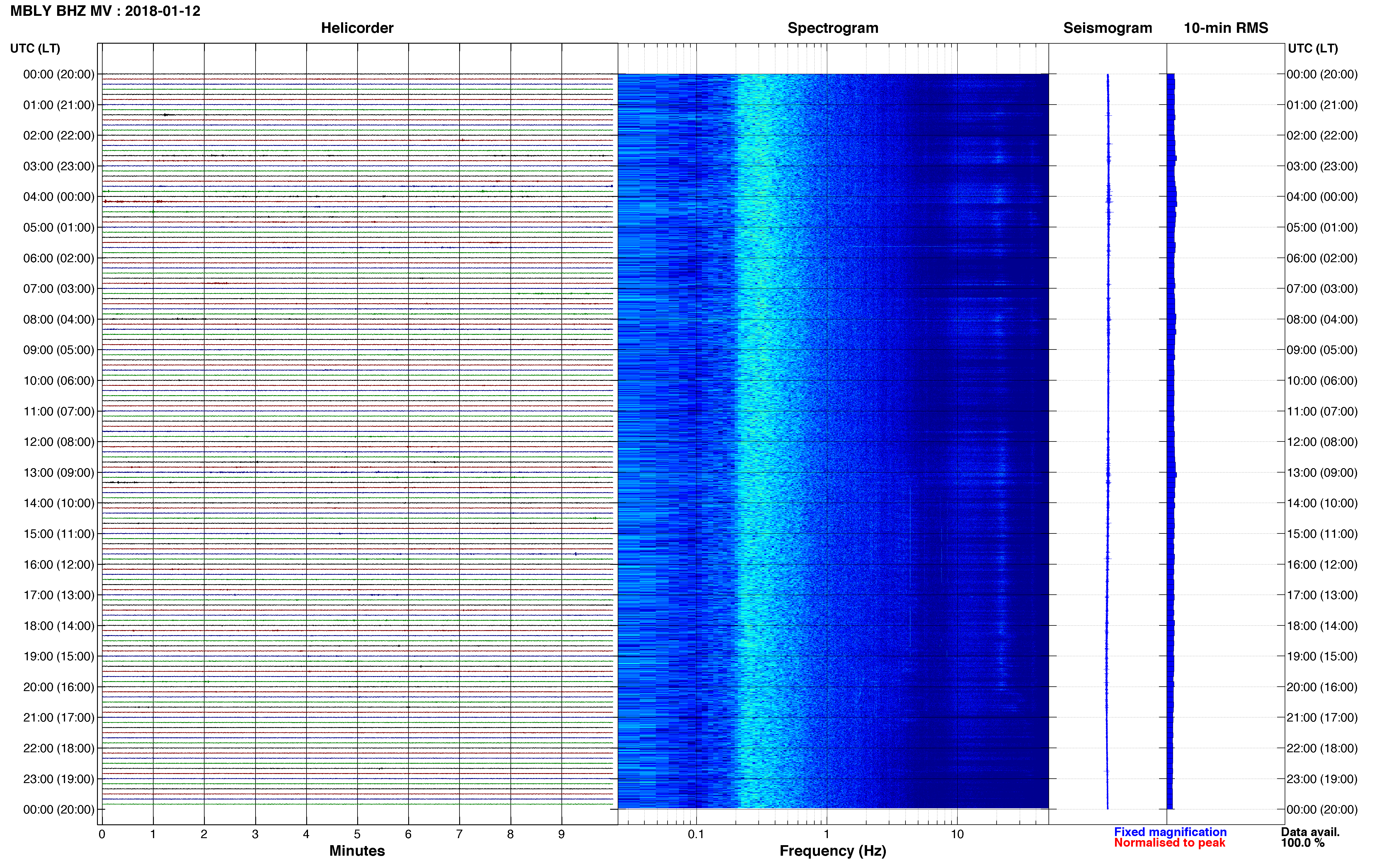This screenshot has height=868, width=1389.
Task: Click the right '03:00 (23:00)' time label
Action: [x=1322, y=166]
